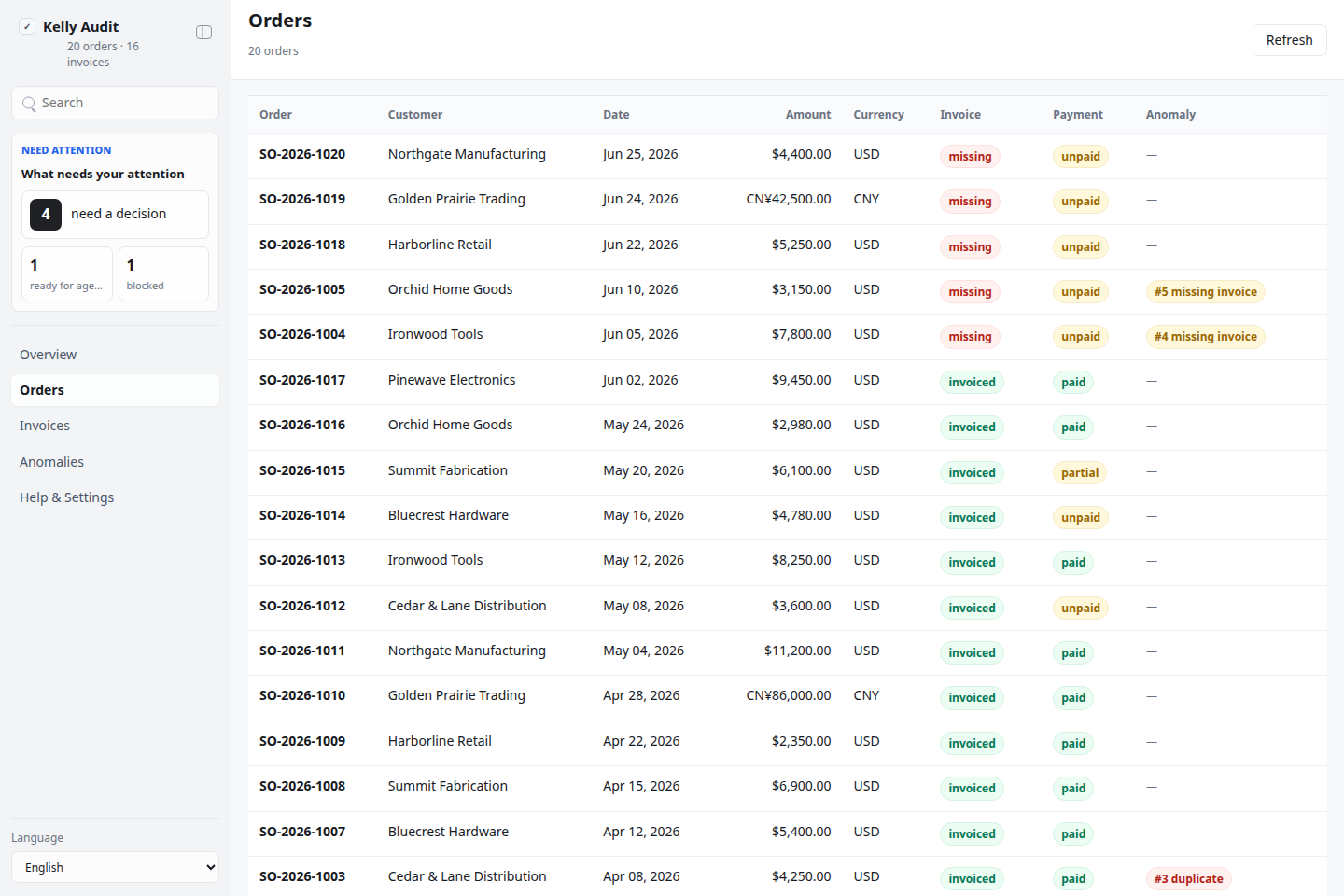Focus the Search input field

115,103
